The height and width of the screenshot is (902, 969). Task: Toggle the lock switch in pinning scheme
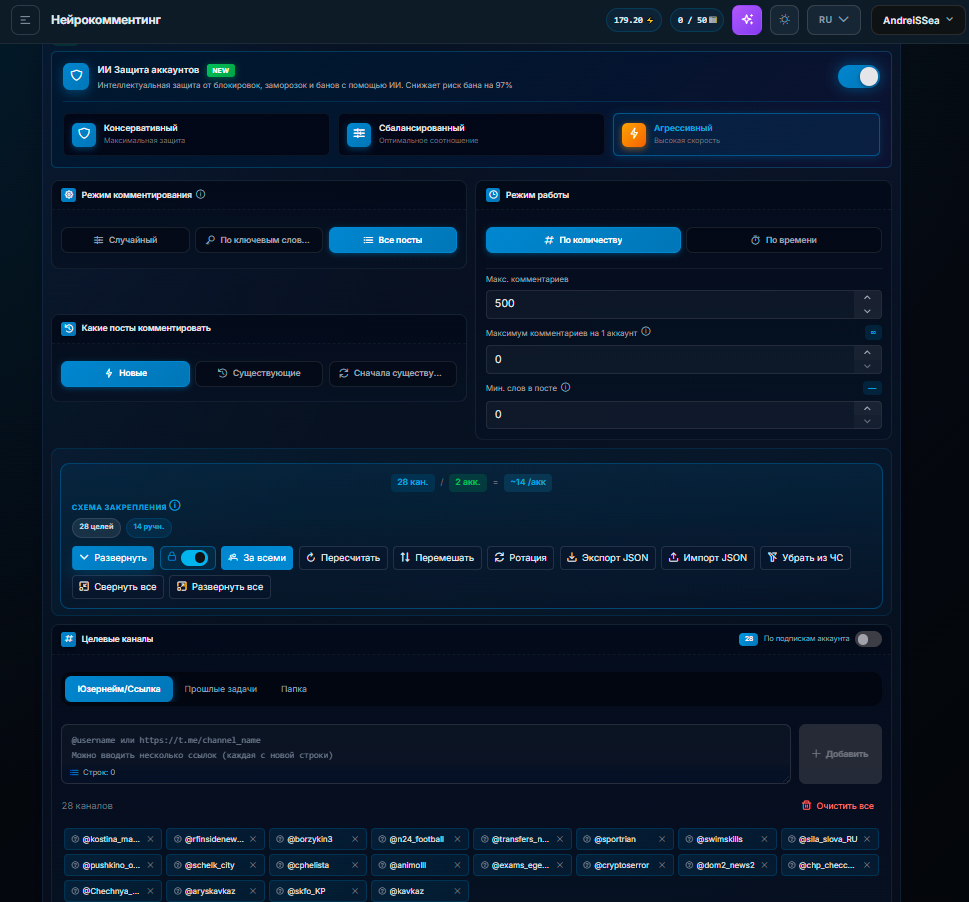194,558
